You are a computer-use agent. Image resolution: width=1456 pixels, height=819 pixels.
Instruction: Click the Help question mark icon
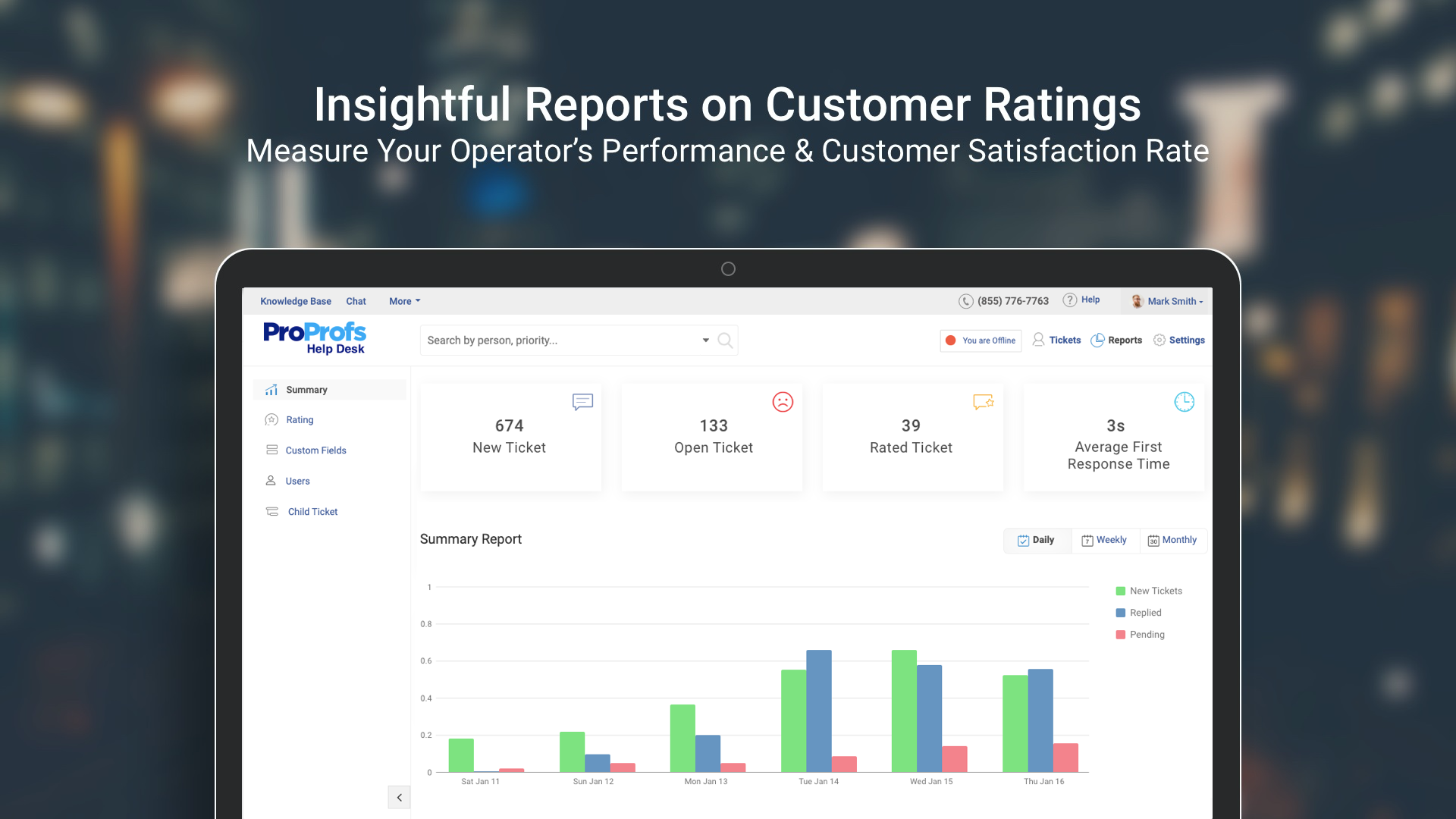[1069, 300]
